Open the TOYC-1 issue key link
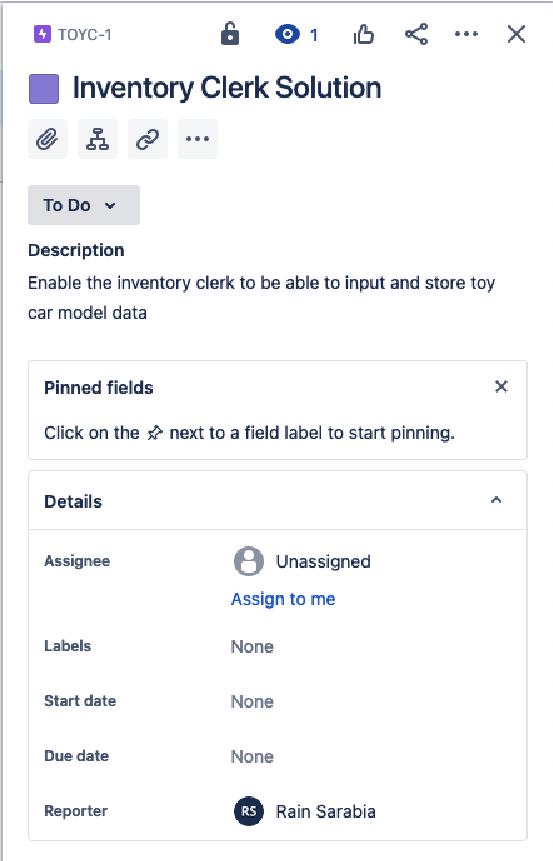The image size is (553, 861). (85, 35)
